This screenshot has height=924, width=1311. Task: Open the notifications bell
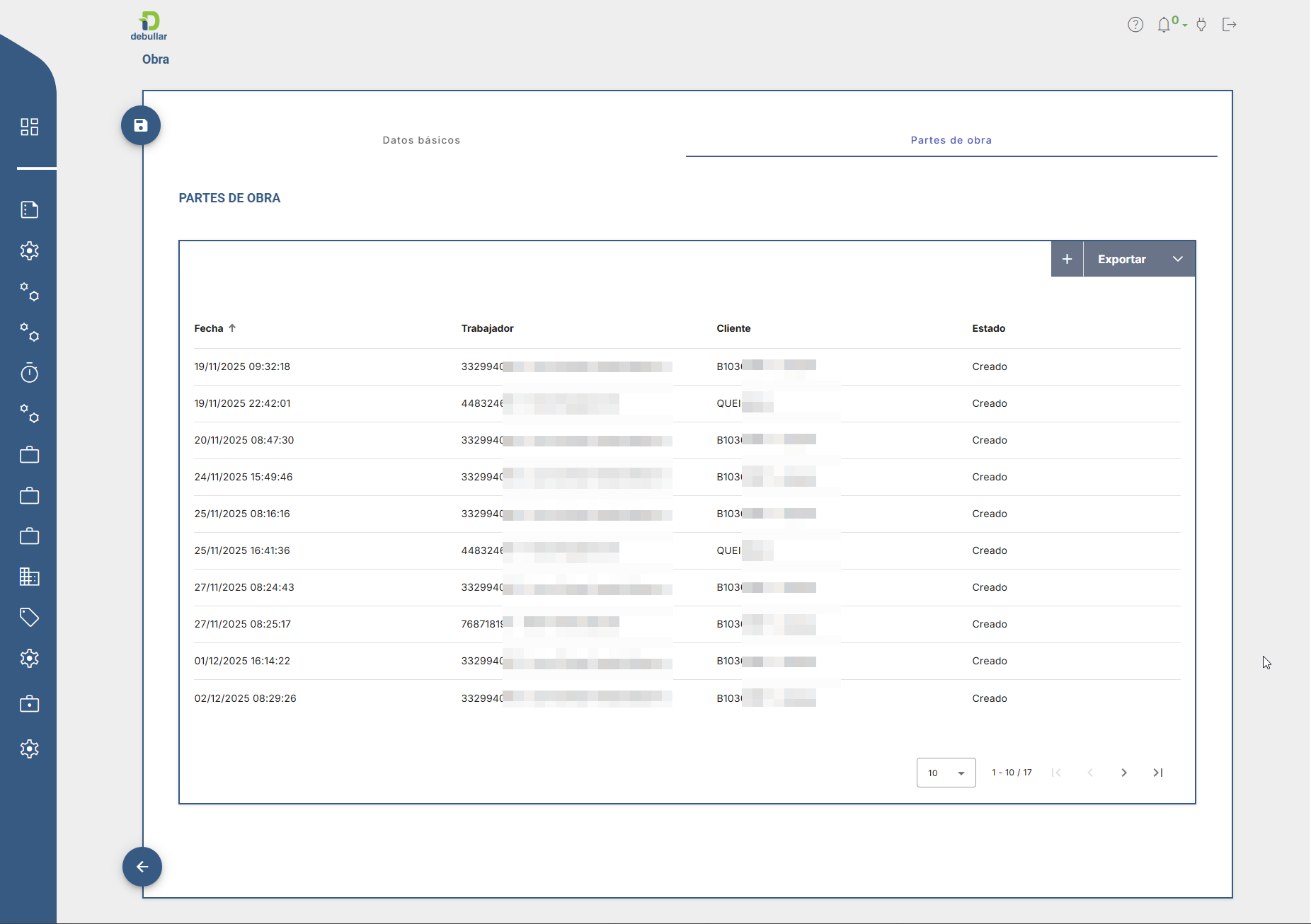pyautogui.click(x=1164, y=25)
